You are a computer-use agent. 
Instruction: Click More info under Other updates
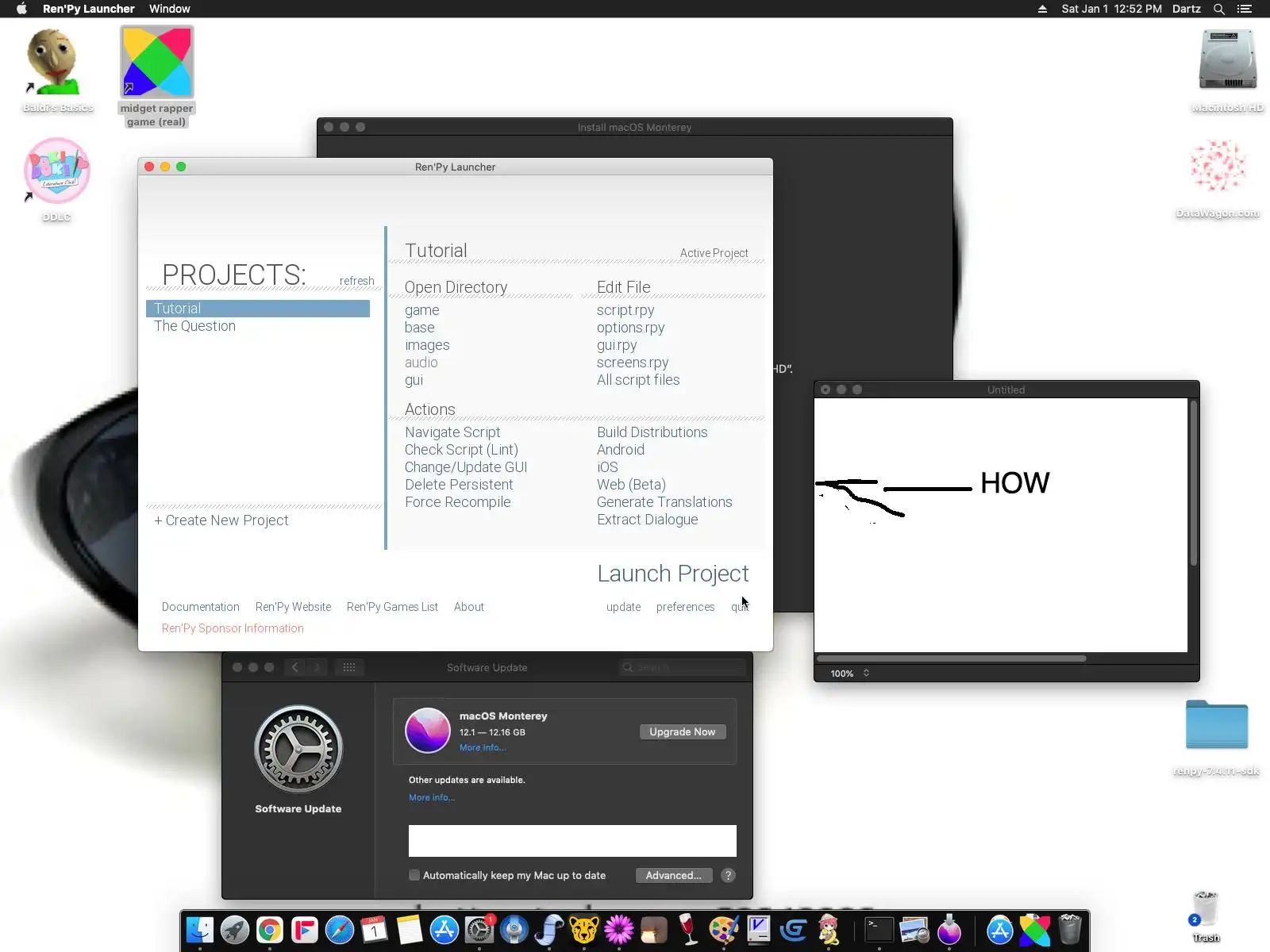pos(432,797)
